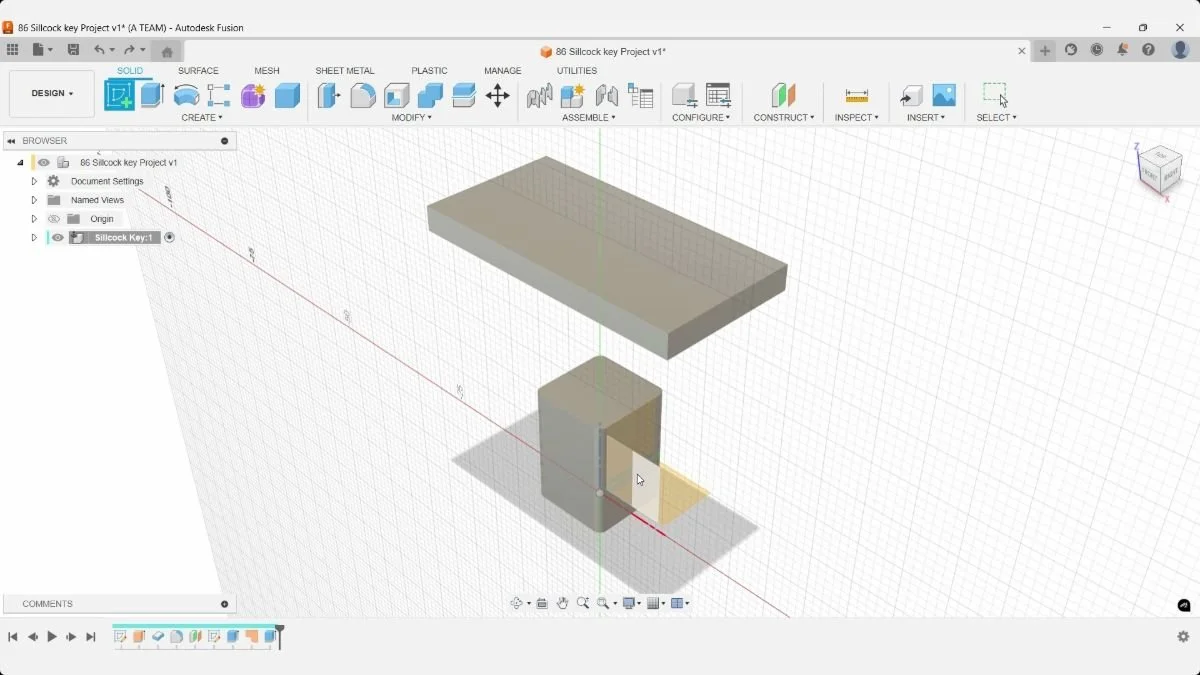Viewport: 1200px width, 675px height.
Task: Switch to the UTILITIES tab
Action: 577,71
